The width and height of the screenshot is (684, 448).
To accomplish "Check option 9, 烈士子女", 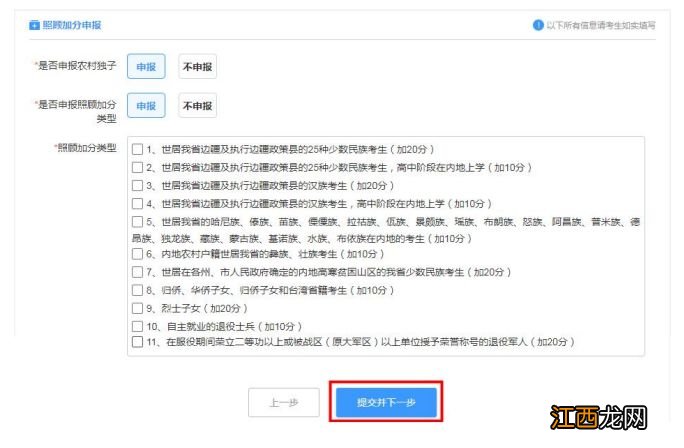I will pos(137,308).
